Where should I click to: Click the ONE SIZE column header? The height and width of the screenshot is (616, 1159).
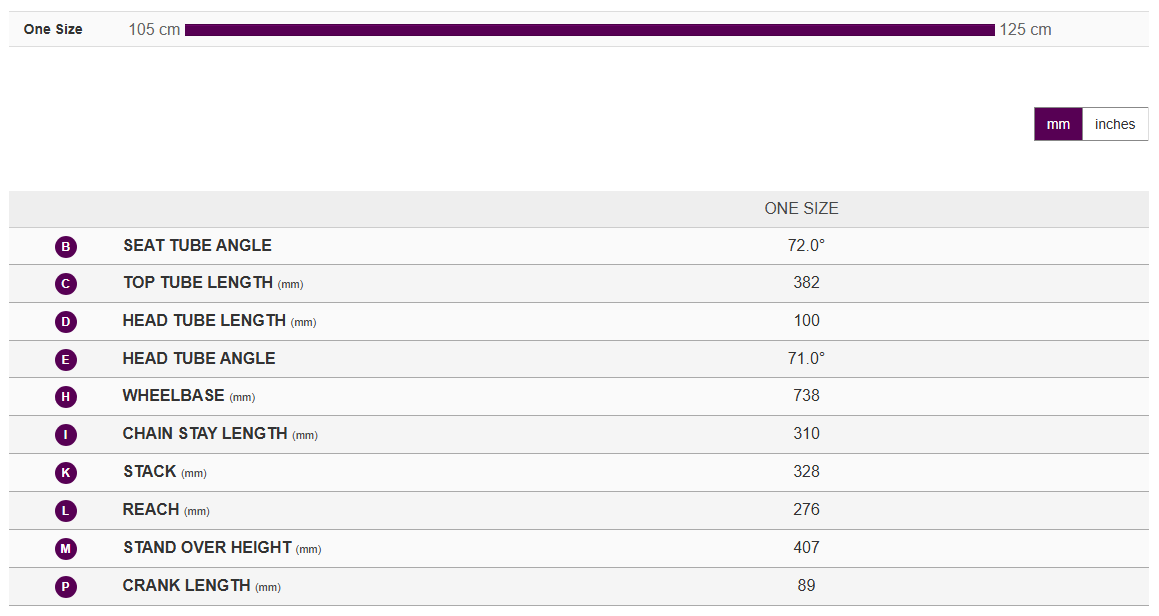[801, 209]
